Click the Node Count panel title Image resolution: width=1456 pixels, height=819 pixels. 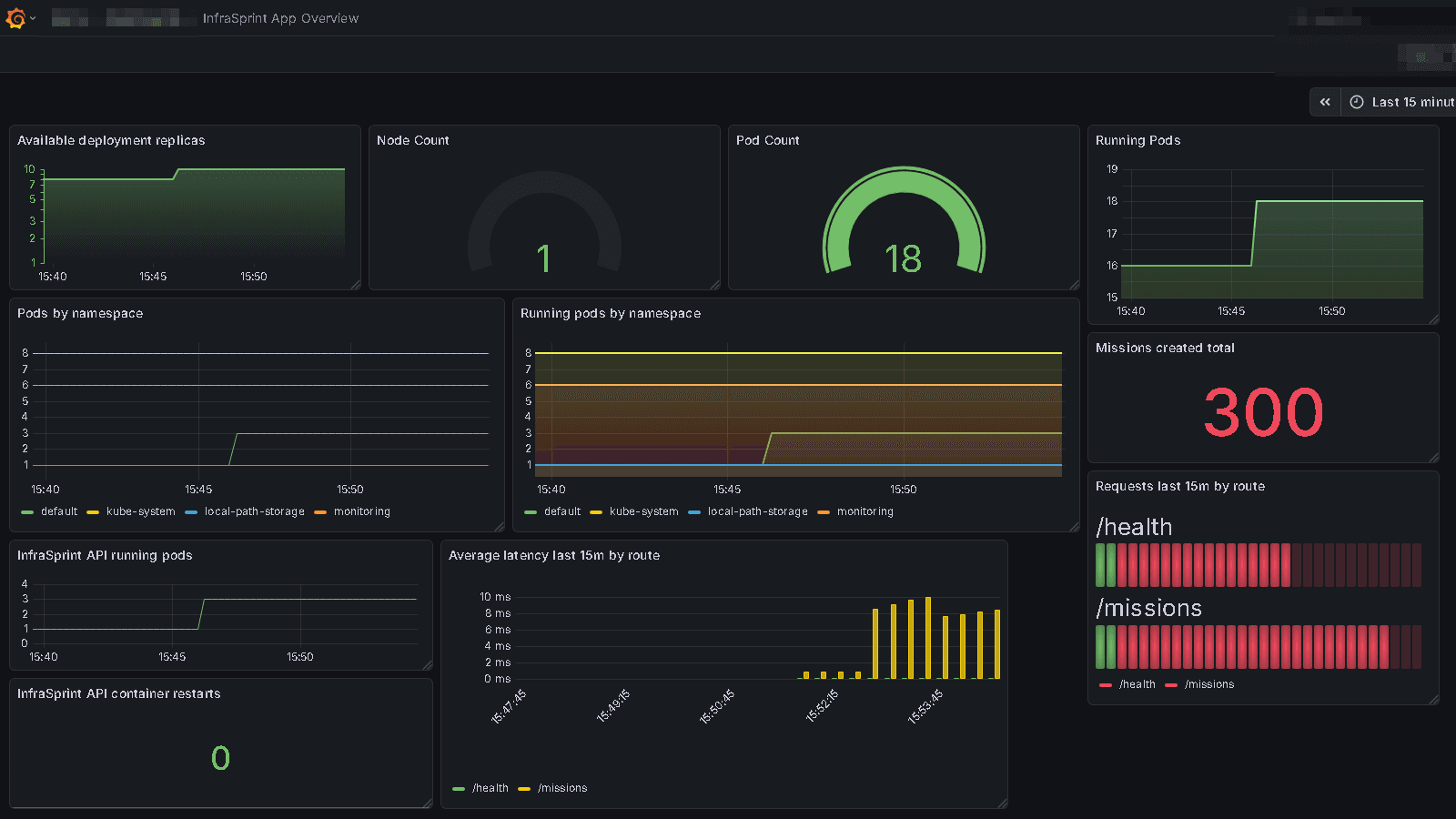point(413,140)
